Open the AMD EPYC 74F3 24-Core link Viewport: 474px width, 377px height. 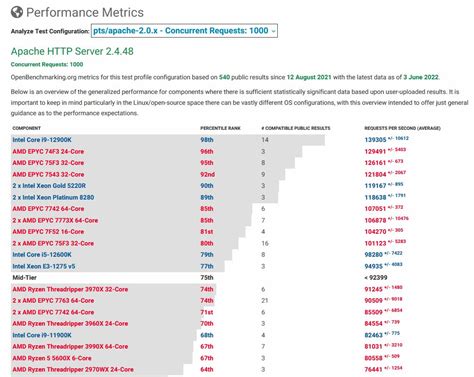(x=48, y=151)
